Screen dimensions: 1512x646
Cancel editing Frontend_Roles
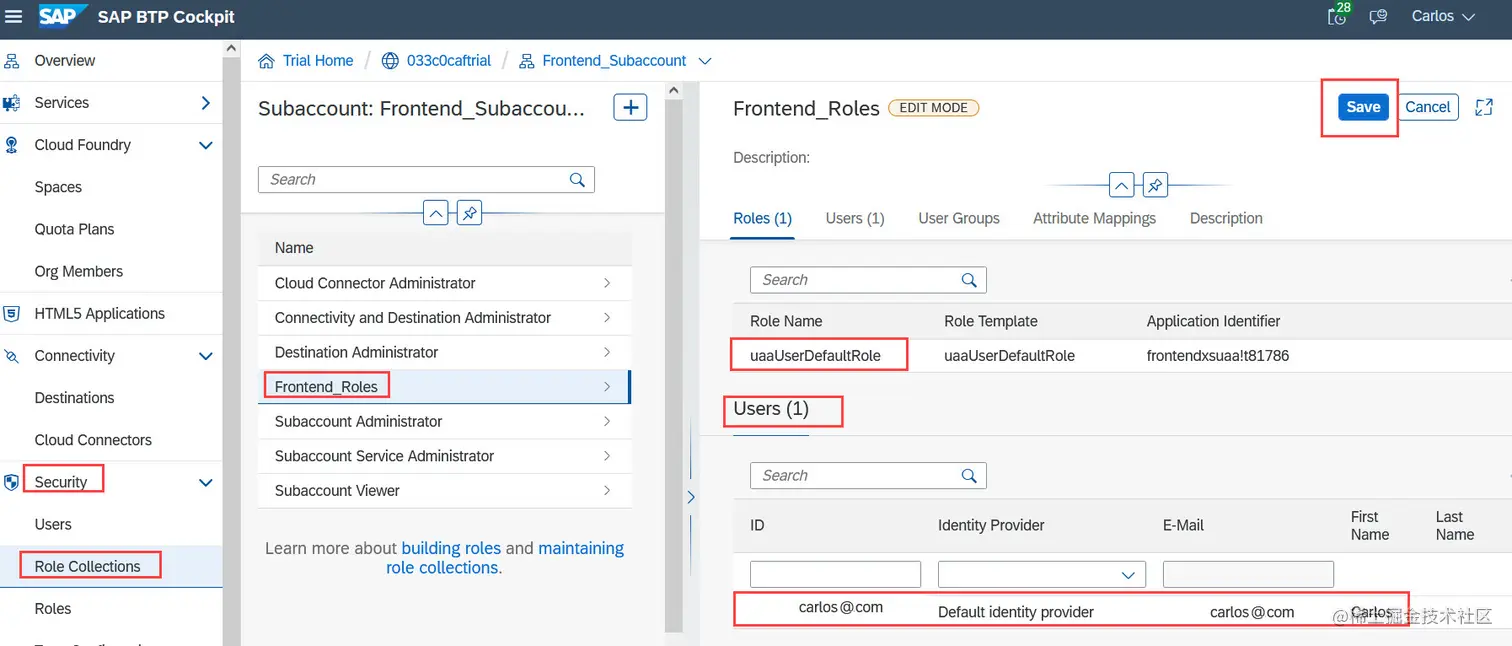(x=1427, y=107)
